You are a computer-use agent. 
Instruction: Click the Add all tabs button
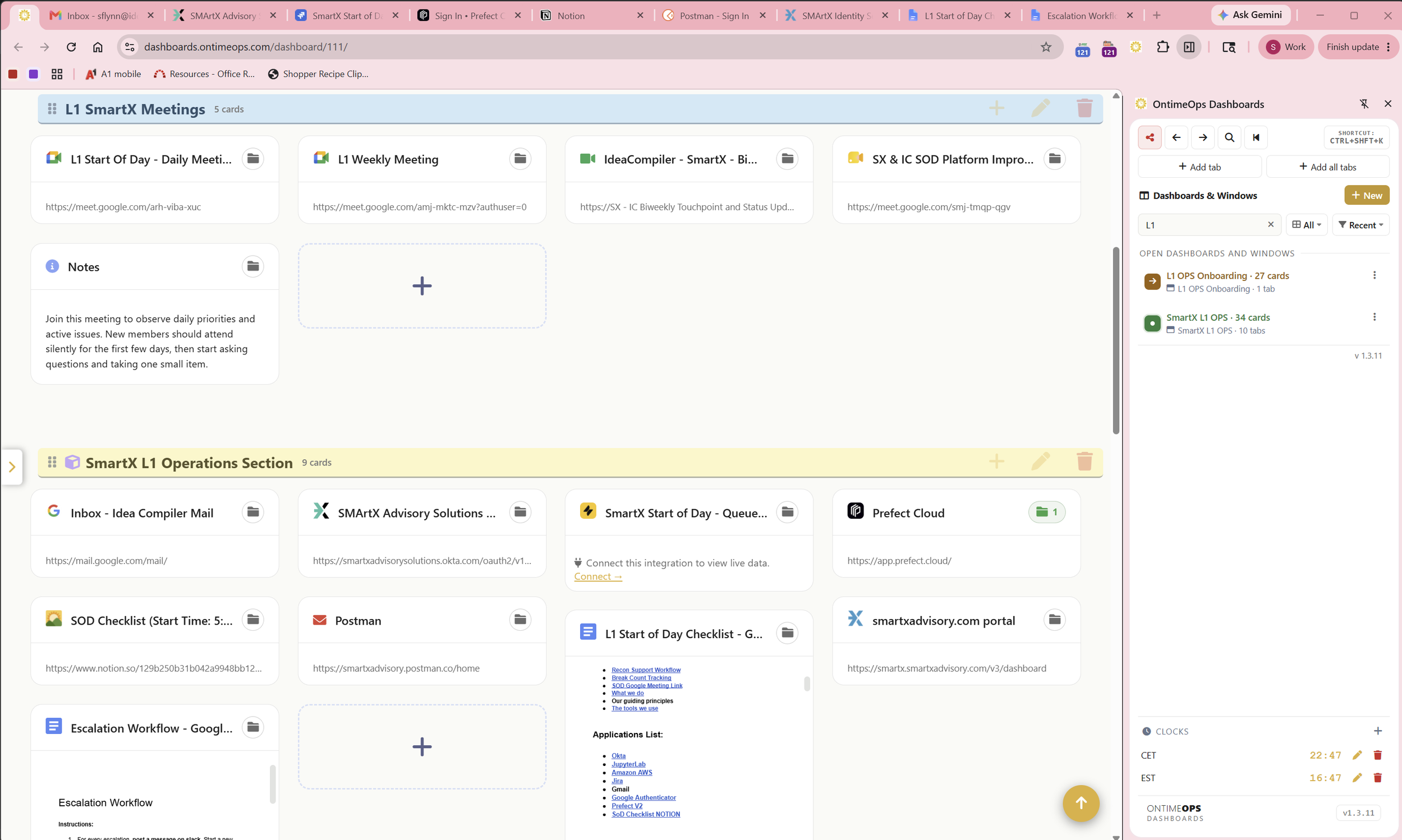click(x=1328, y=167)
